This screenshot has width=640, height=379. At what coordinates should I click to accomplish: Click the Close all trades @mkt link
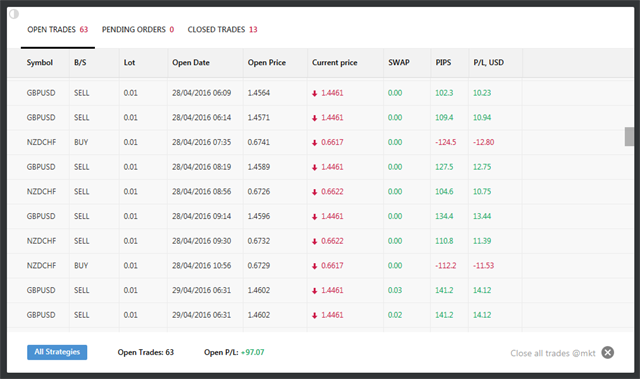pyautogui.click(x=553, y=353)
